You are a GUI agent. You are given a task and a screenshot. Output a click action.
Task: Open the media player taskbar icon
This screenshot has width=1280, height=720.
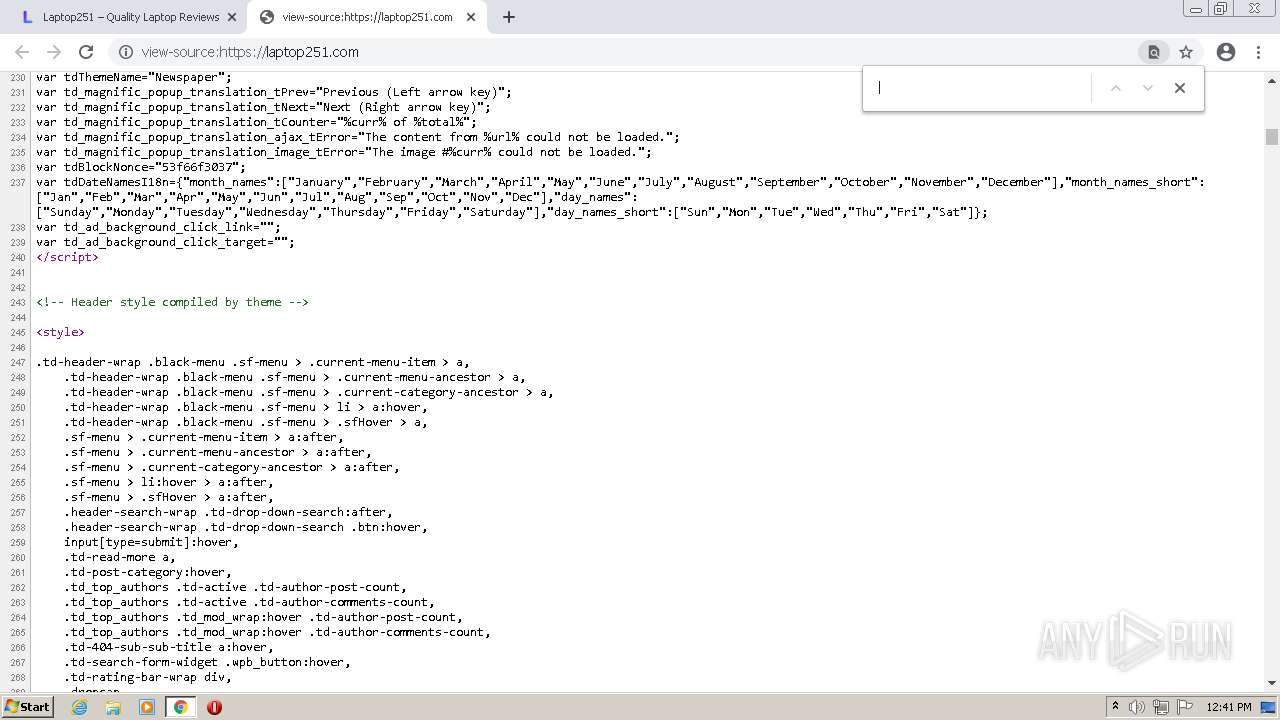point(147,707)
